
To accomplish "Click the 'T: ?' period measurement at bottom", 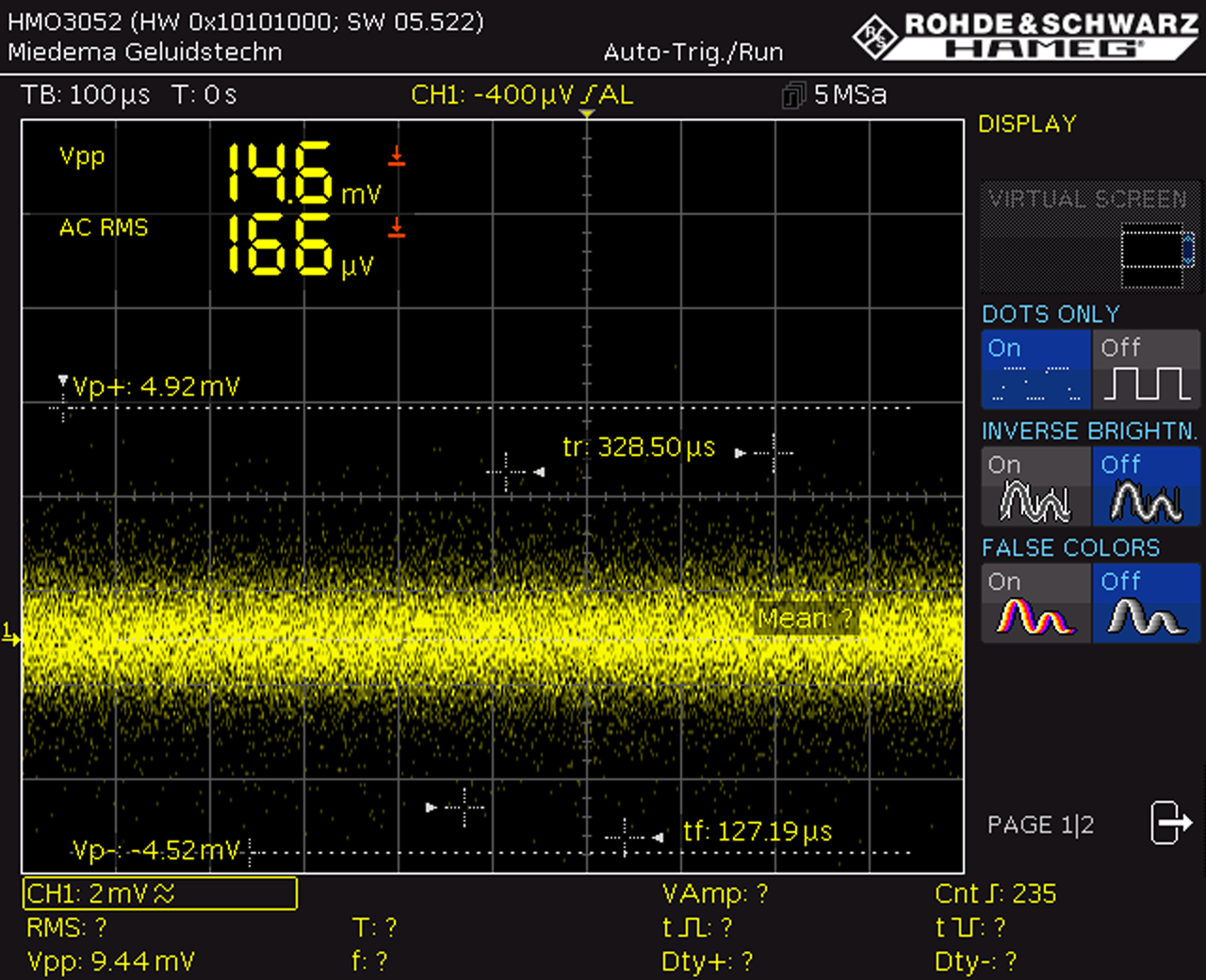I will coord(374,927).
